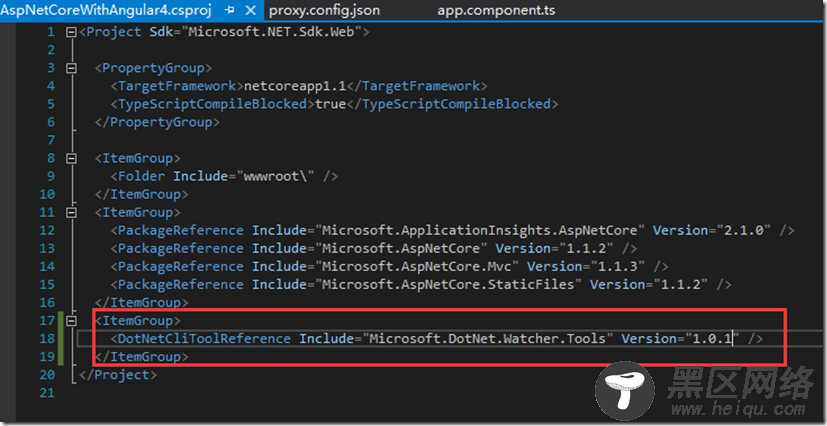The image size is (827, 426).
Task: Collapse the Project element on line 1
Action: pyautogui.click(x=71, y=32)
